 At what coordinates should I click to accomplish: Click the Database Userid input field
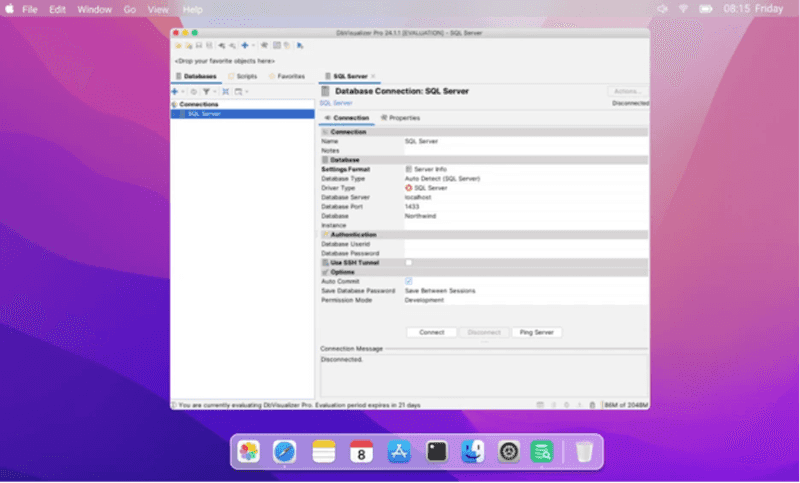click(526, 244)
